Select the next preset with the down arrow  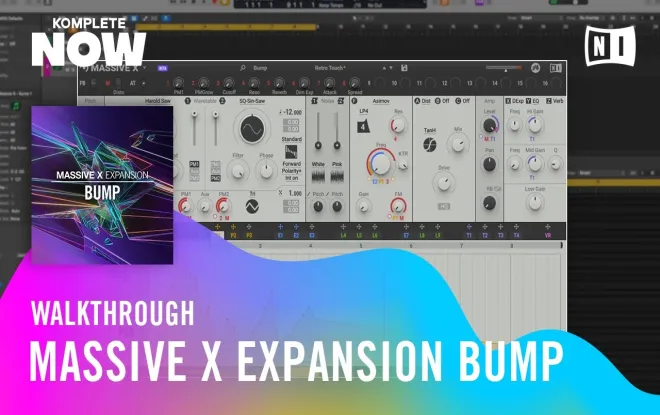coord(391,68)
